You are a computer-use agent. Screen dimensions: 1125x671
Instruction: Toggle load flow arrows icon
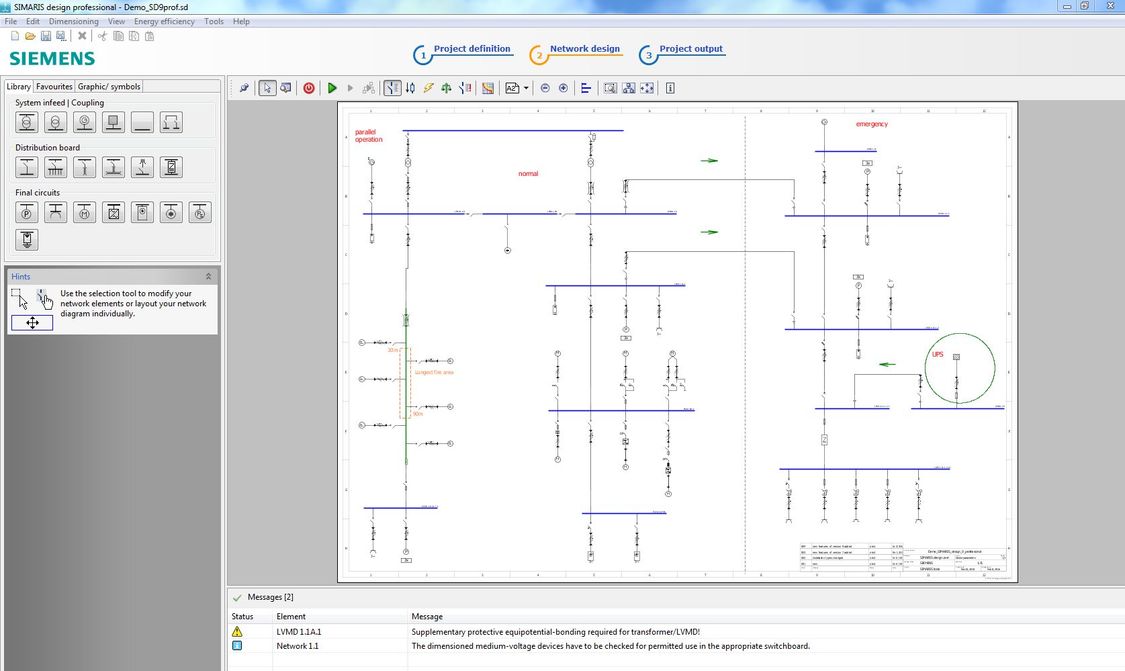click(x=410, y=88)
